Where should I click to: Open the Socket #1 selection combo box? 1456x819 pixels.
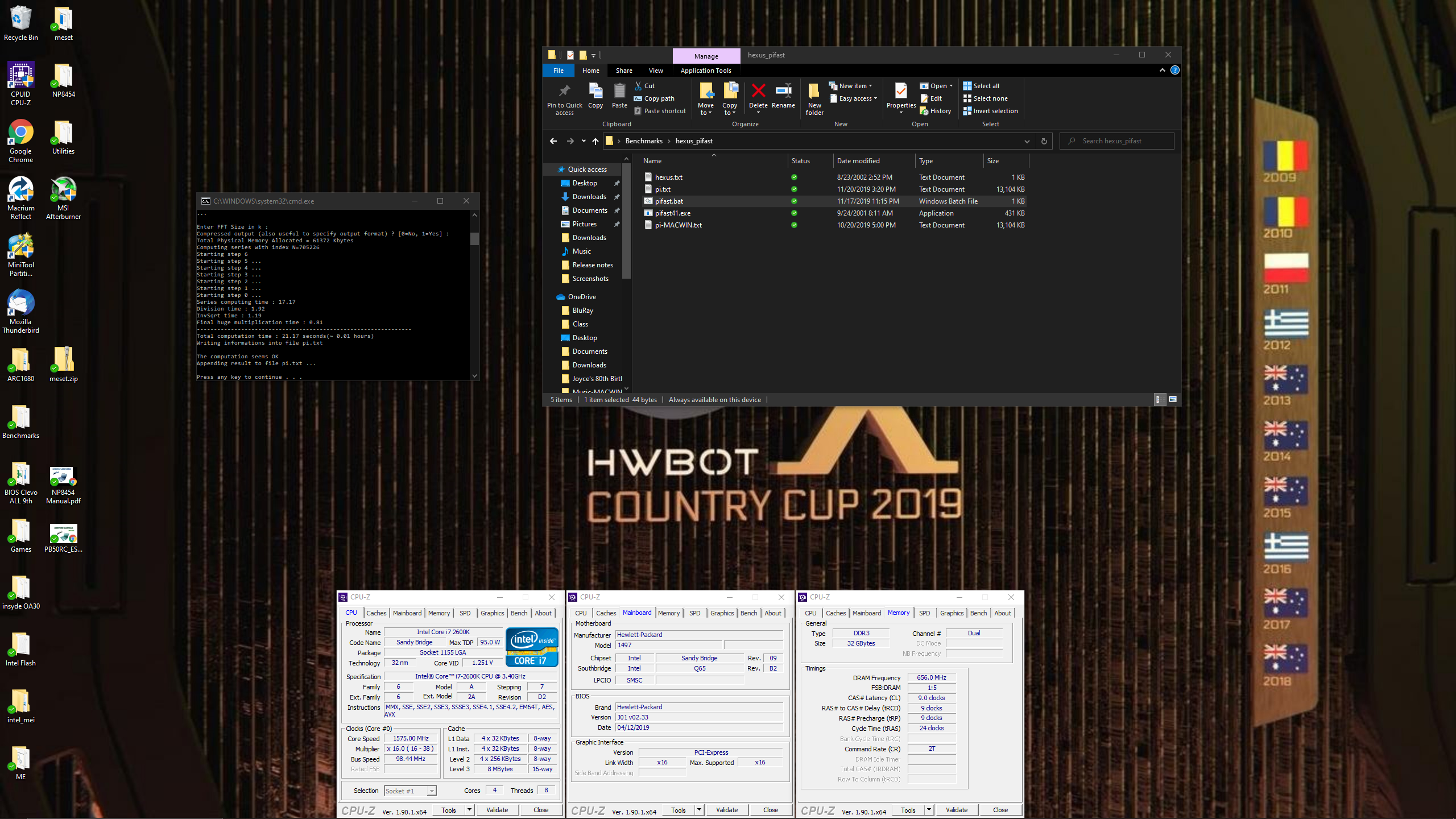[410, 791]
